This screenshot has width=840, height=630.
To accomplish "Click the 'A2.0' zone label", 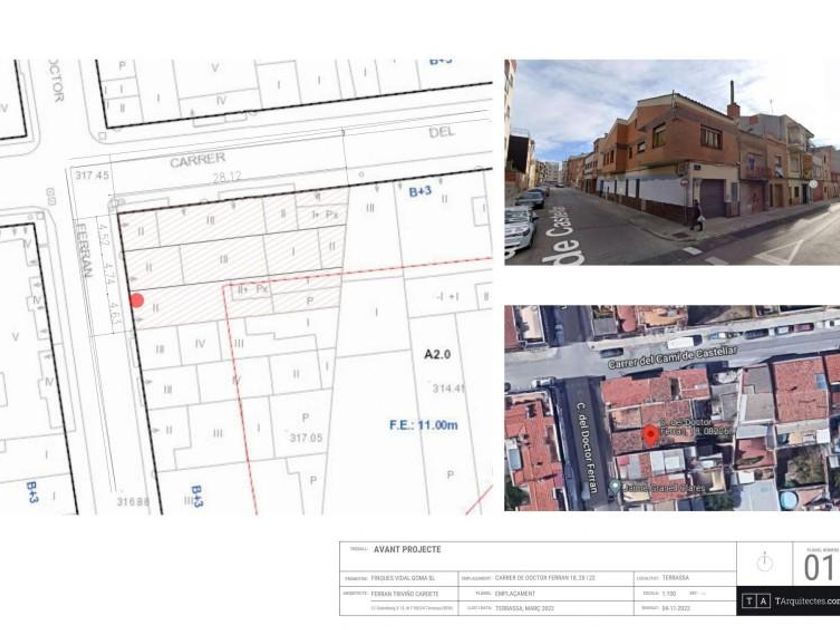I will (438, 354).
